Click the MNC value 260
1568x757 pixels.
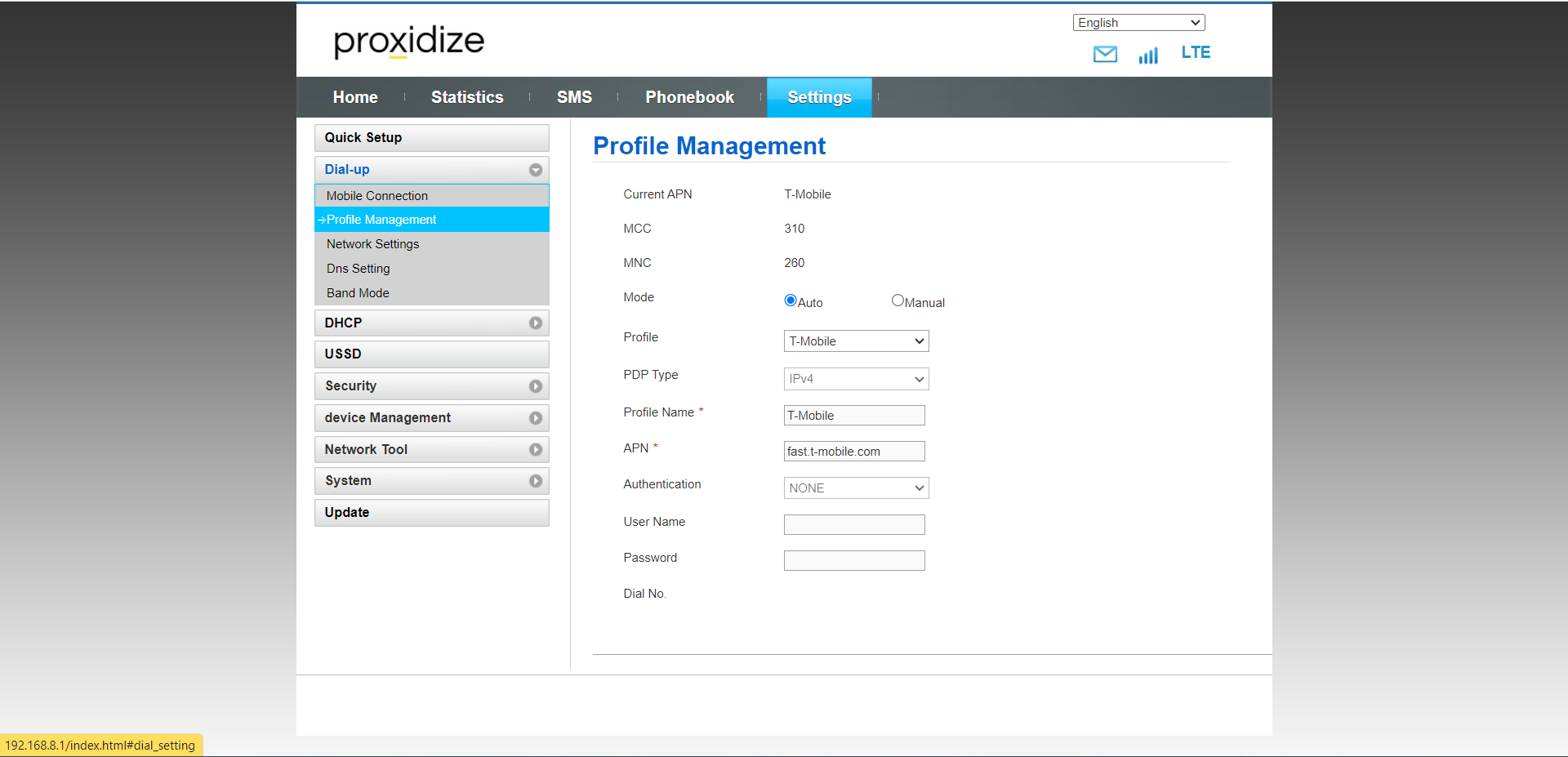coord(795,263)
